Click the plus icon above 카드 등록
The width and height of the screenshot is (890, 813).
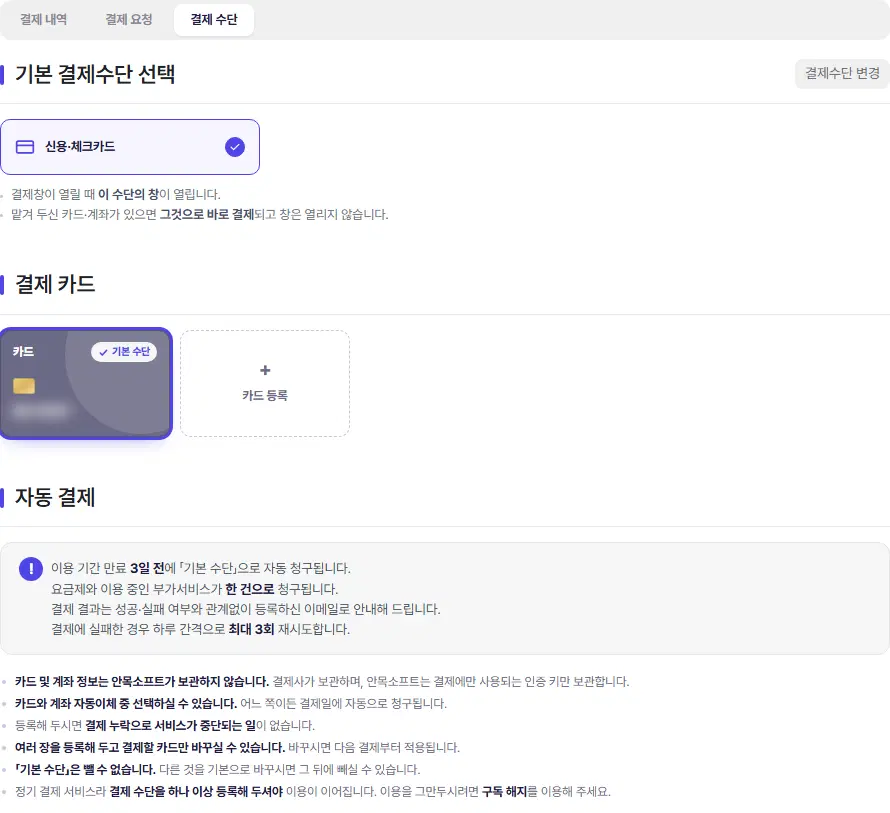click(265, 370)
